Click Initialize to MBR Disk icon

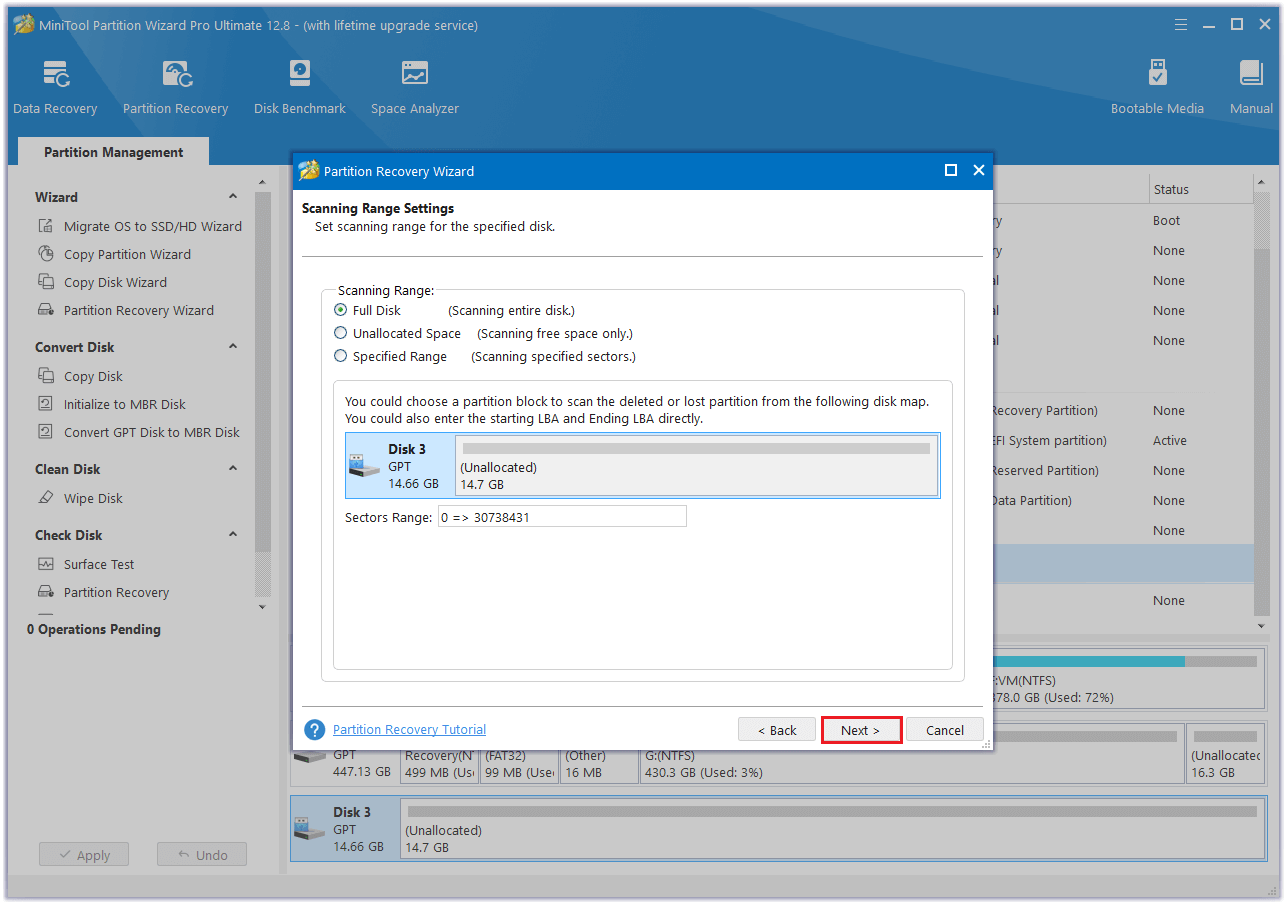click(x=46, y=404)
